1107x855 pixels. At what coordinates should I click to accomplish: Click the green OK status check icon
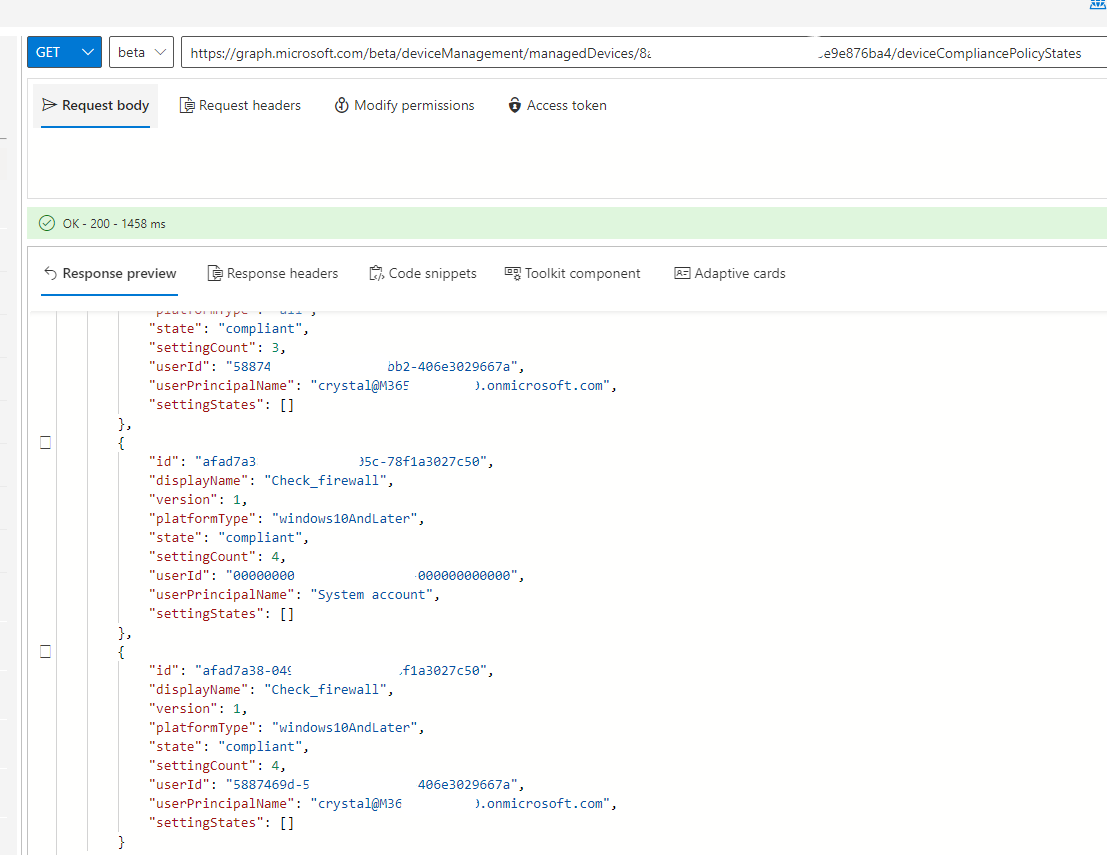(x=47, y=223)
